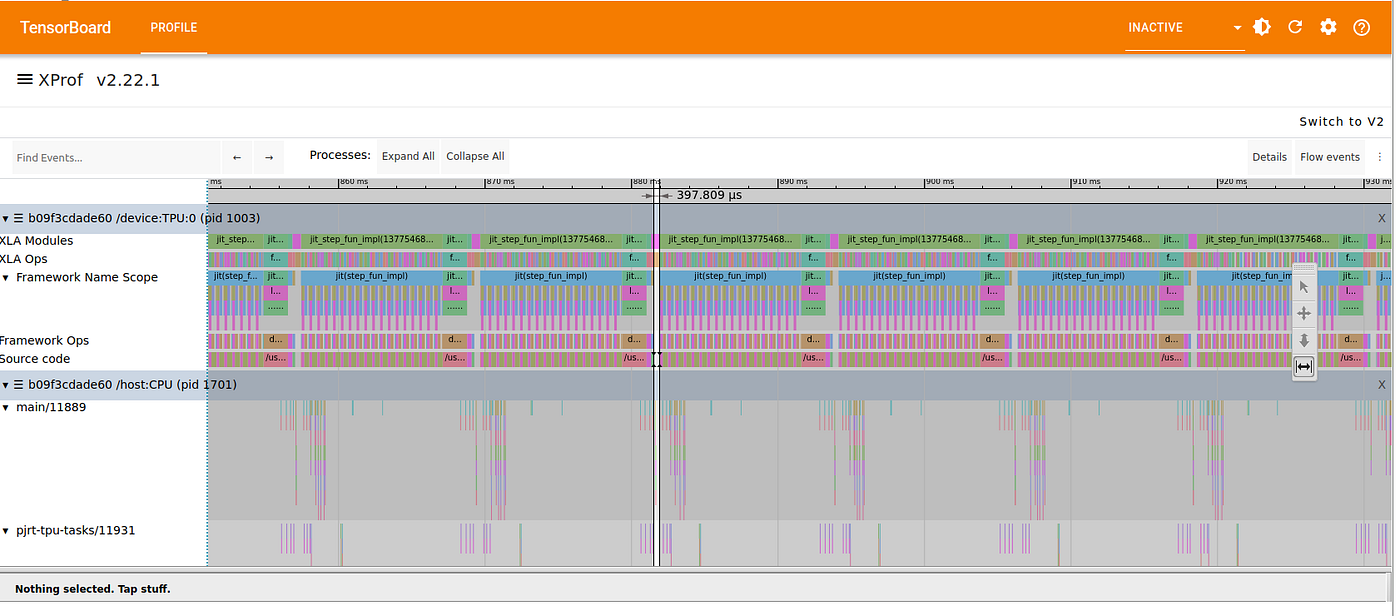1400x616 pixels.
Task: Open the Details panel button
Action: click(x=1269, y=157)
